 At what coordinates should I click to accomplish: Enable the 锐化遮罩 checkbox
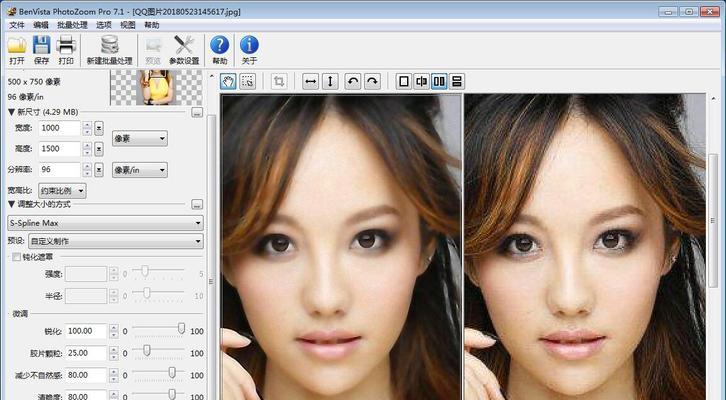[x=16, y=257]
